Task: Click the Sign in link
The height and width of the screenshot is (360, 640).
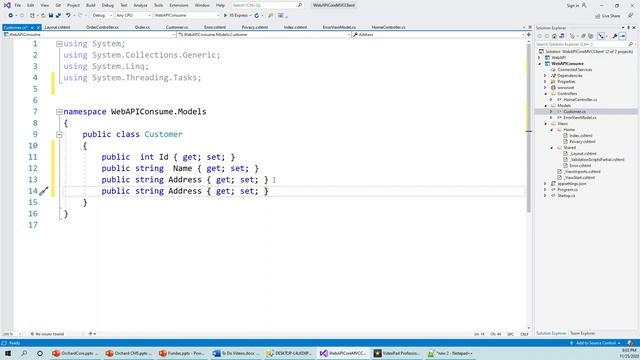Action: (573, 5)
